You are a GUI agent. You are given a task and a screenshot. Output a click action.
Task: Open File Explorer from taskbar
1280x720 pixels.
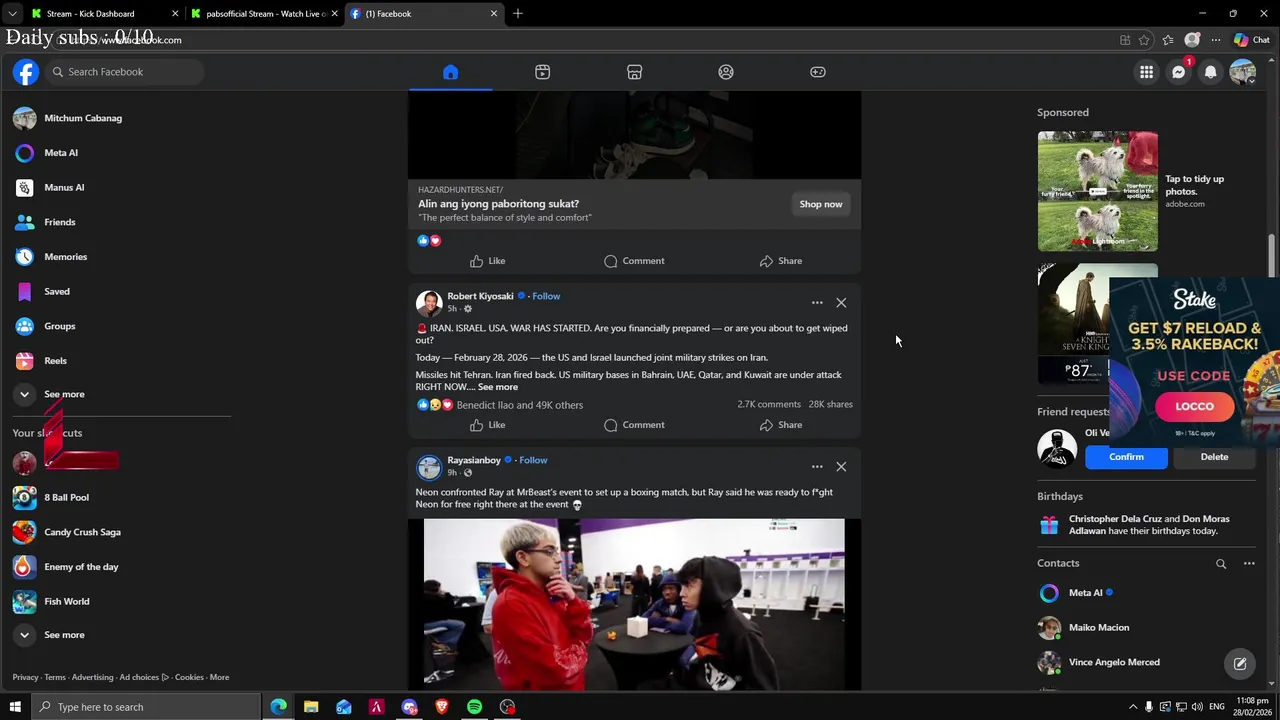(x=311, y=707)
